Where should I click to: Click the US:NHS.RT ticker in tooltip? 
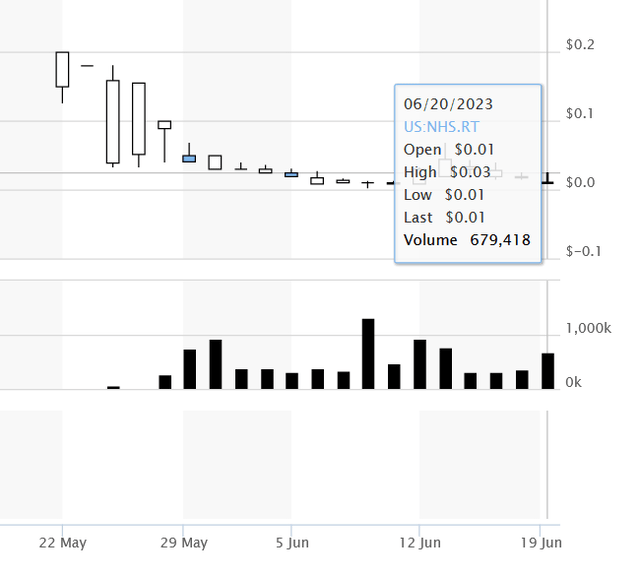click(x=442, y=127)
